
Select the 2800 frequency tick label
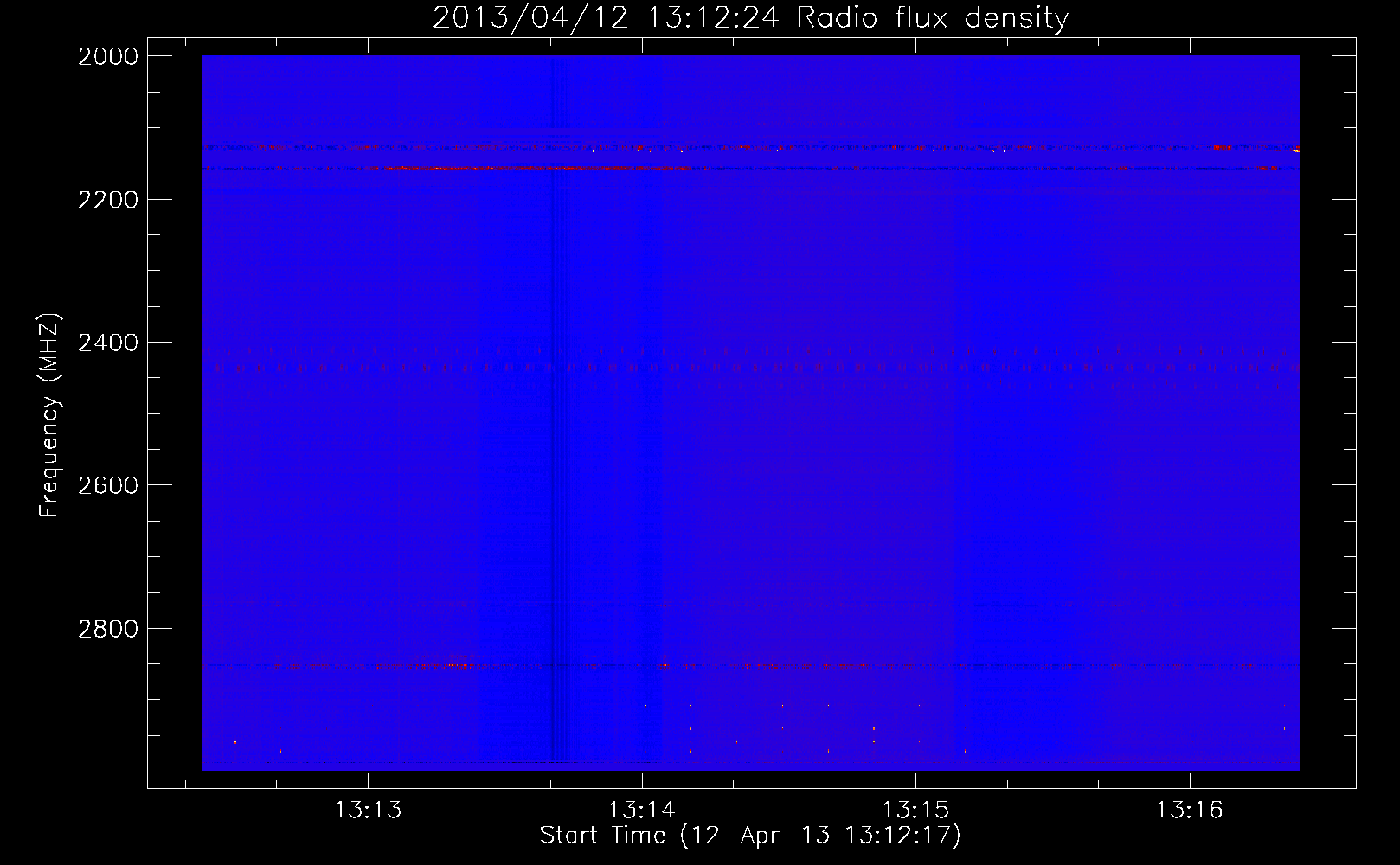pyautogui.click(x=108, y=628)
